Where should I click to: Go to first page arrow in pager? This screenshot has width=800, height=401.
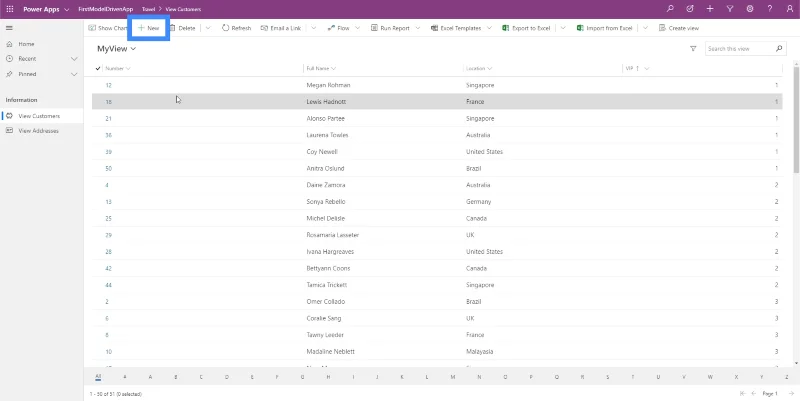[742, 393]
